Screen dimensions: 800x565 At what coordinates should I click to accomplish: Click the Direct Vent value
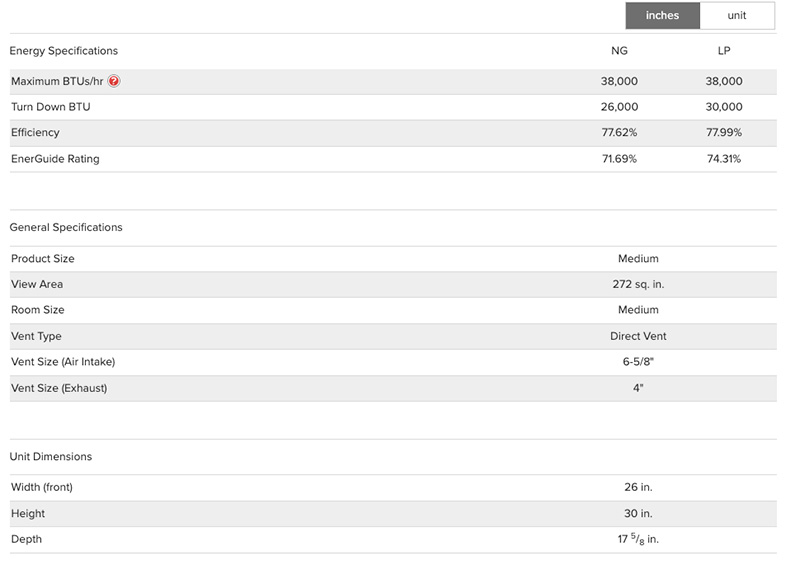coord(638,336)
